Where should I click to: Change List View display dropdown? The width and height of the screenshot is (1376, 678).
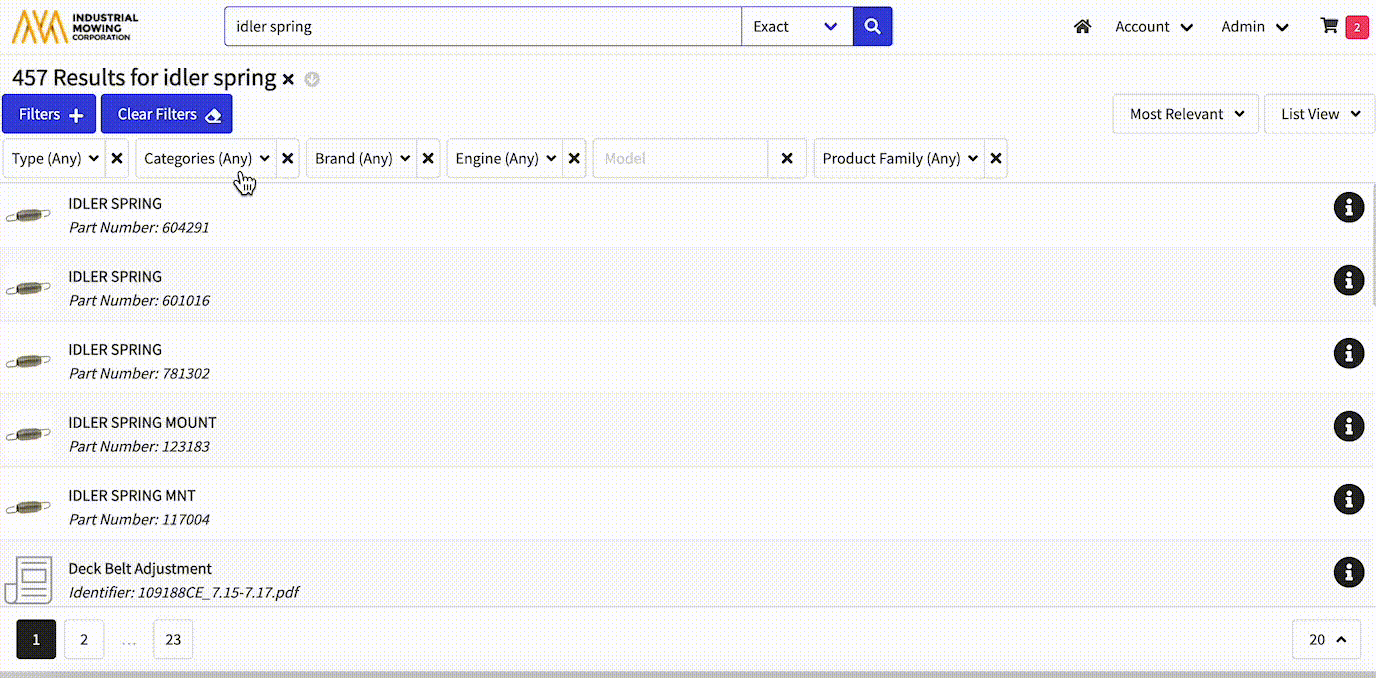(x=1320, y=114)
